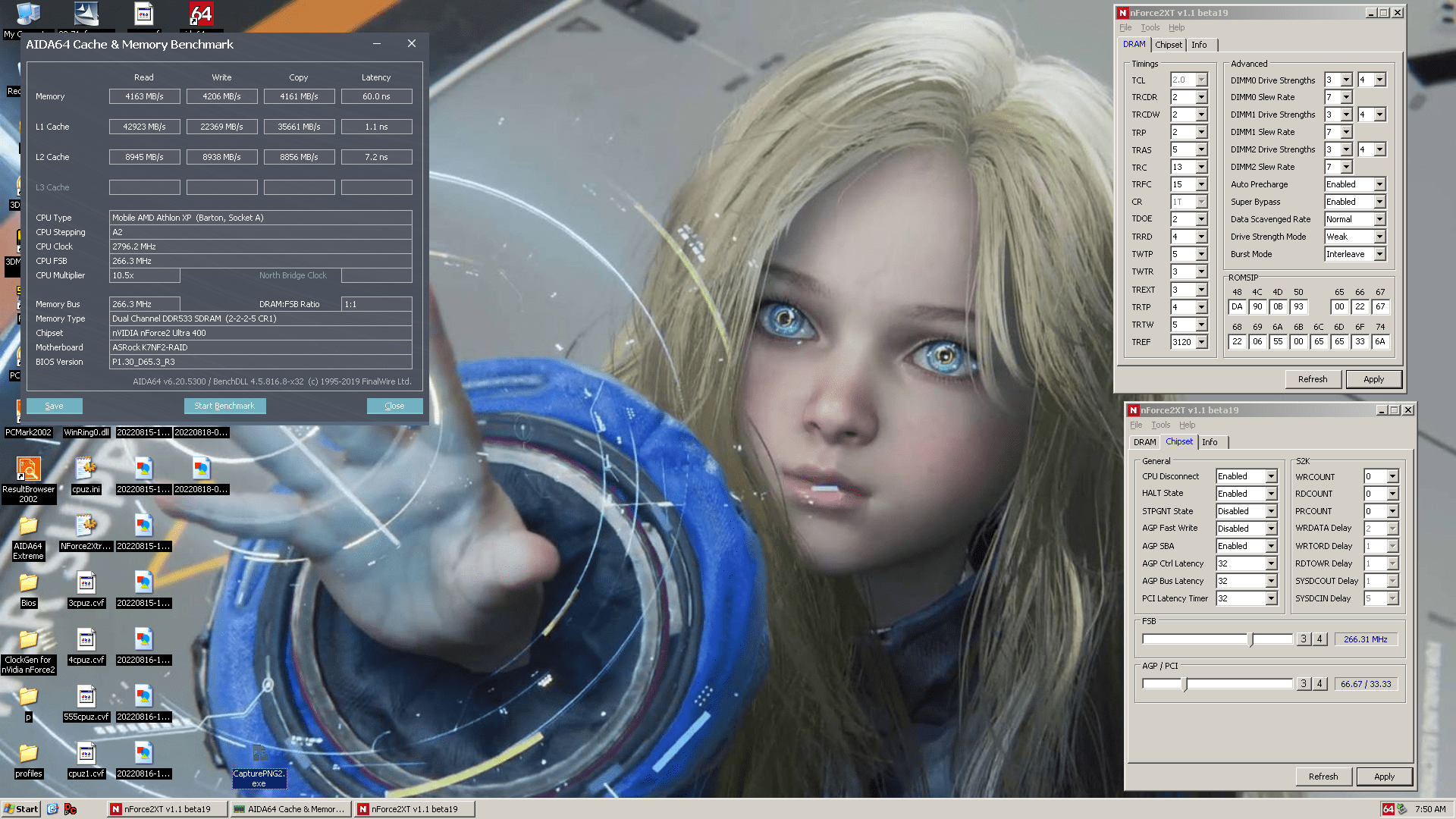Open the CPU Disconnect dropdown
The image size is (1456, 819).
(x=1271, y=476)
